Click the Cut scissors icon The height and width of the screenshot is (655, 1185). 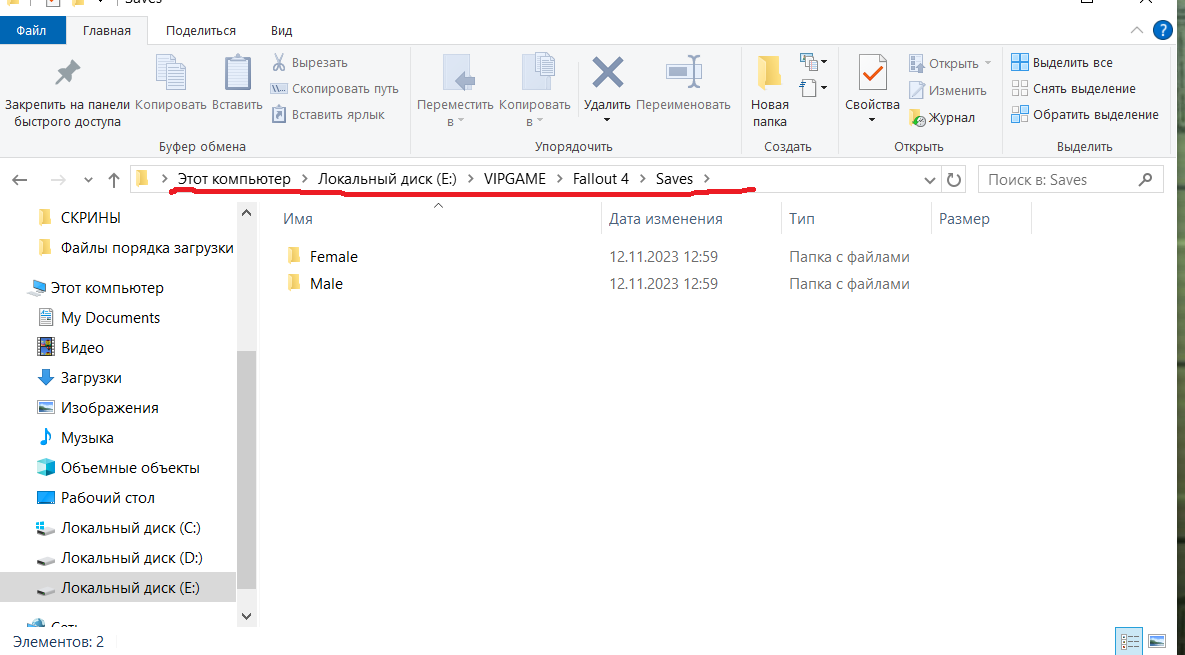pos(279,63)
